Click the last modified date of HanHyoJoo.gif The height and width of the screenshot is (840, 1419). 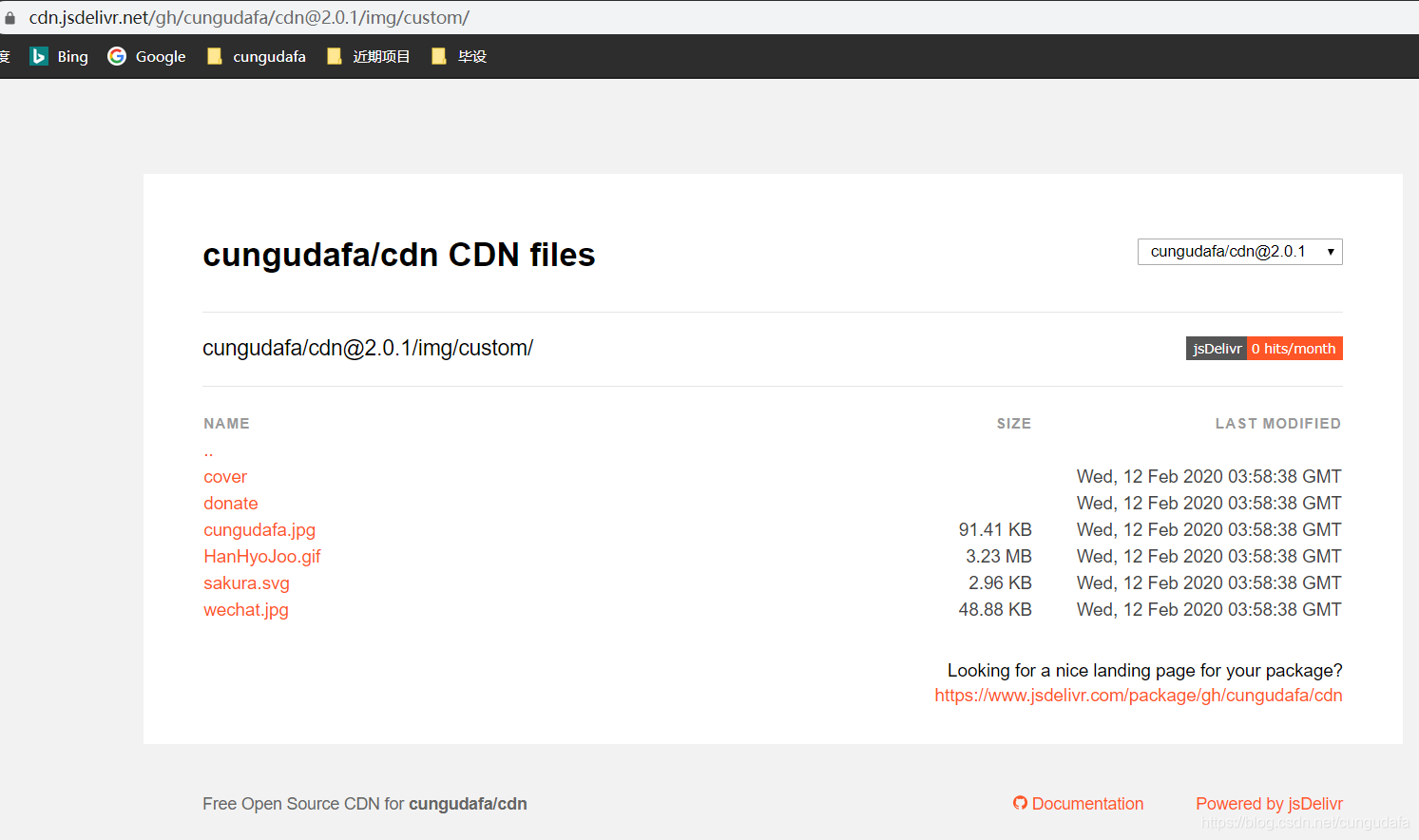[x=1209, y=557]
